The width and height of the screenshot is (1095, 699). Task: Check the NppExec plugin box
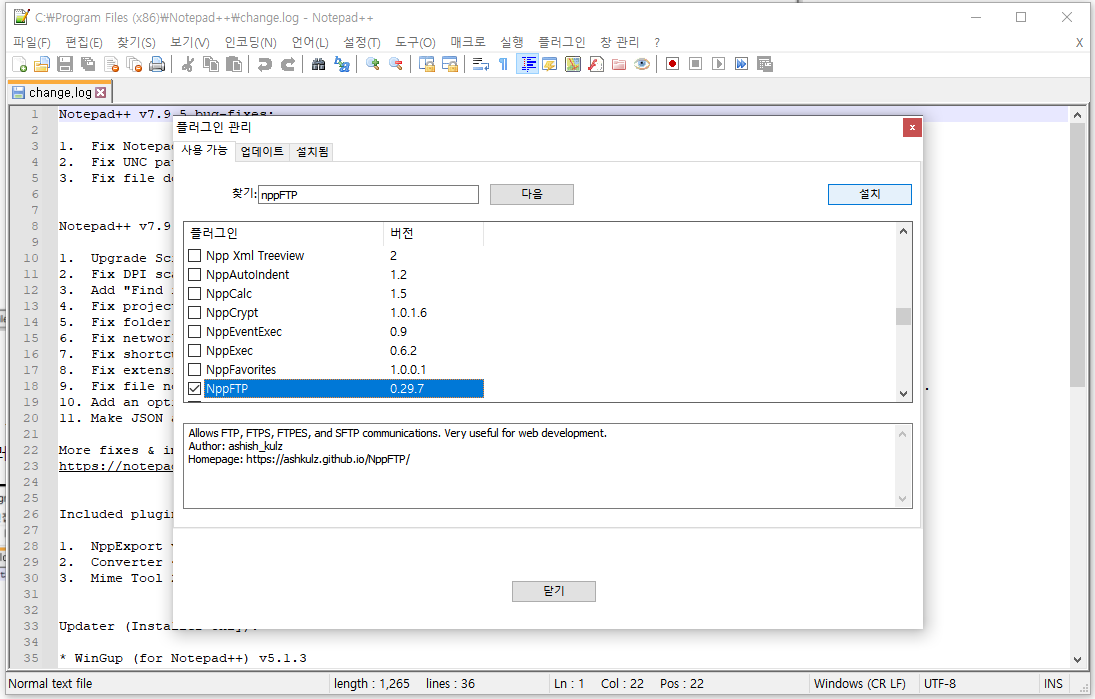pyautogui.click(x=195, y=350)
